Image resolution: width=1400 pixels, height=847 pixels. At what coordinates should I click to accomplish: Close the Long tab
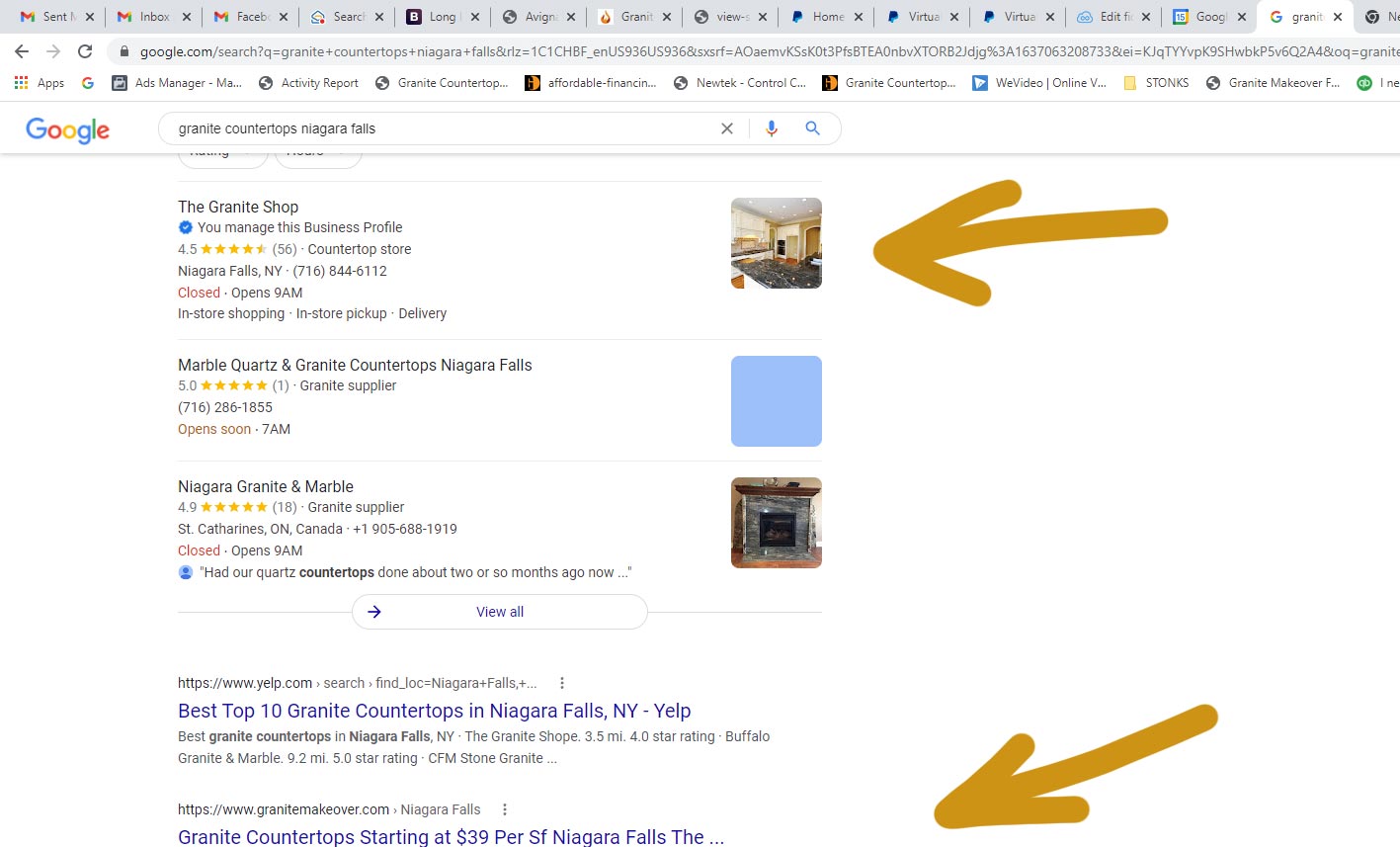pyautogui.click(x=475, y=17)
